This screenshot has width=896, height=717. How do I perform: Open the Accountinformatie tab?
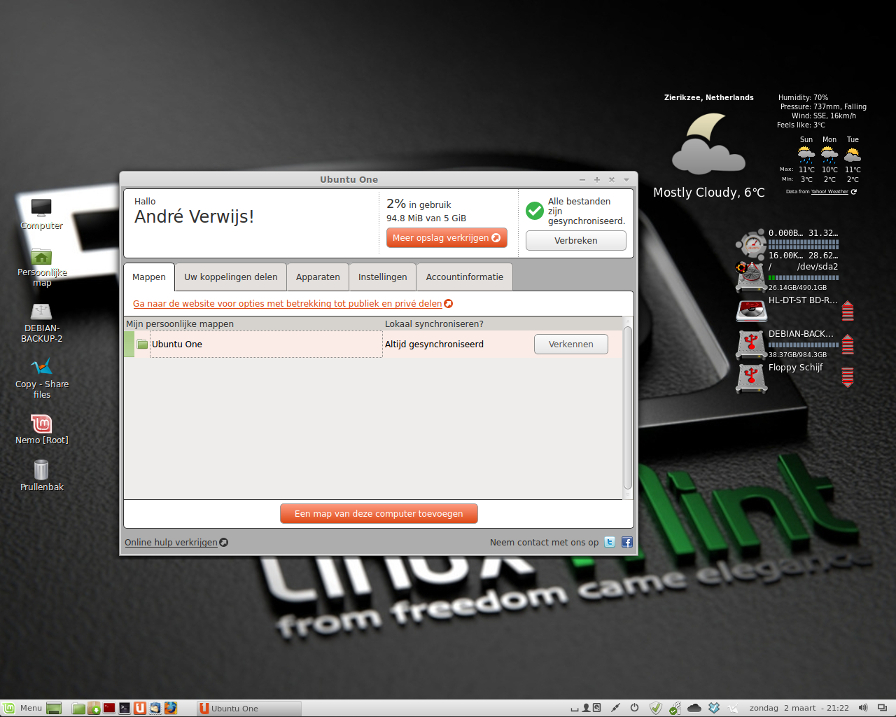point(465,277)
